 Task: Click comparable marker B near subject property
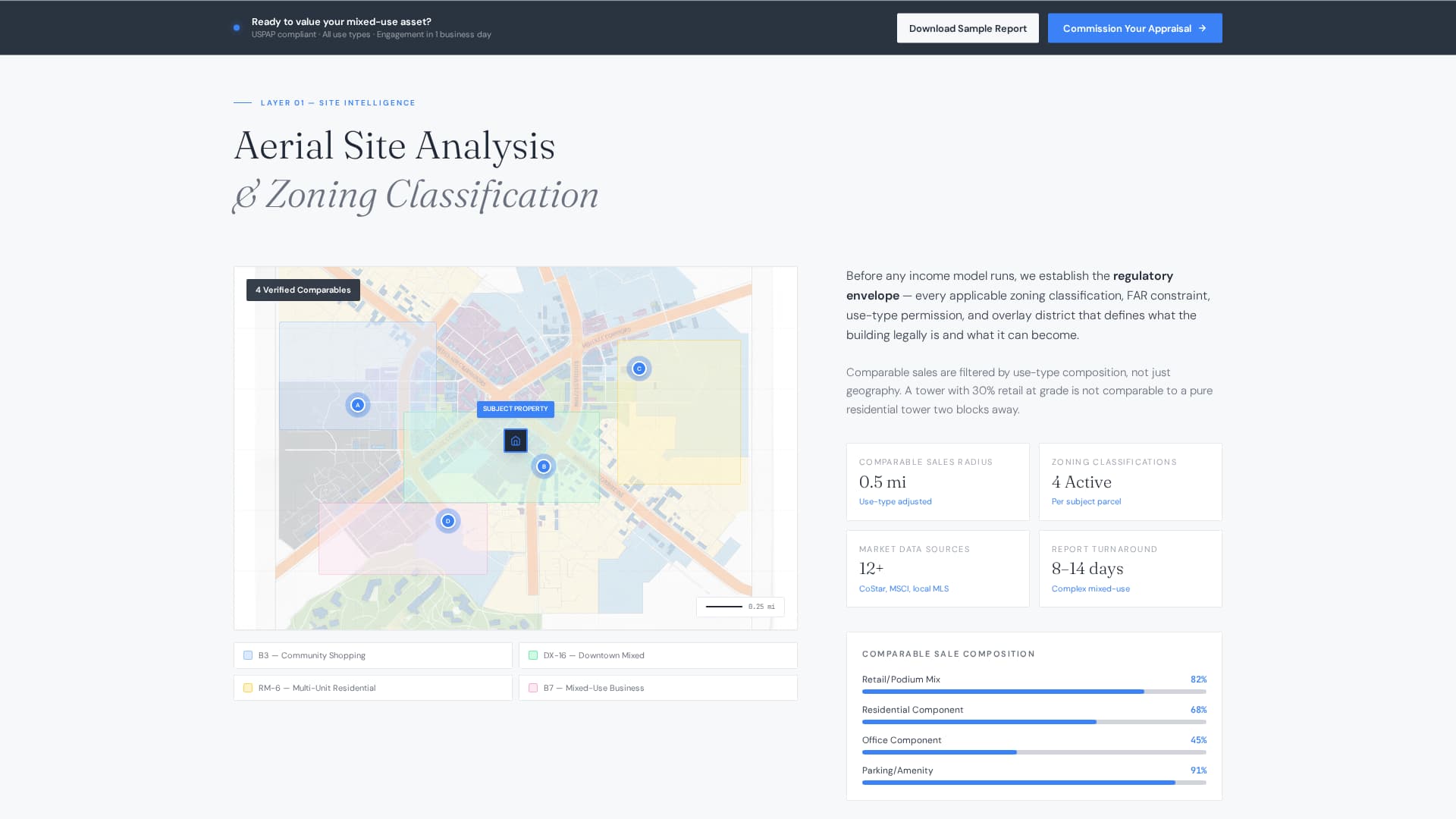tap(543, 466)
